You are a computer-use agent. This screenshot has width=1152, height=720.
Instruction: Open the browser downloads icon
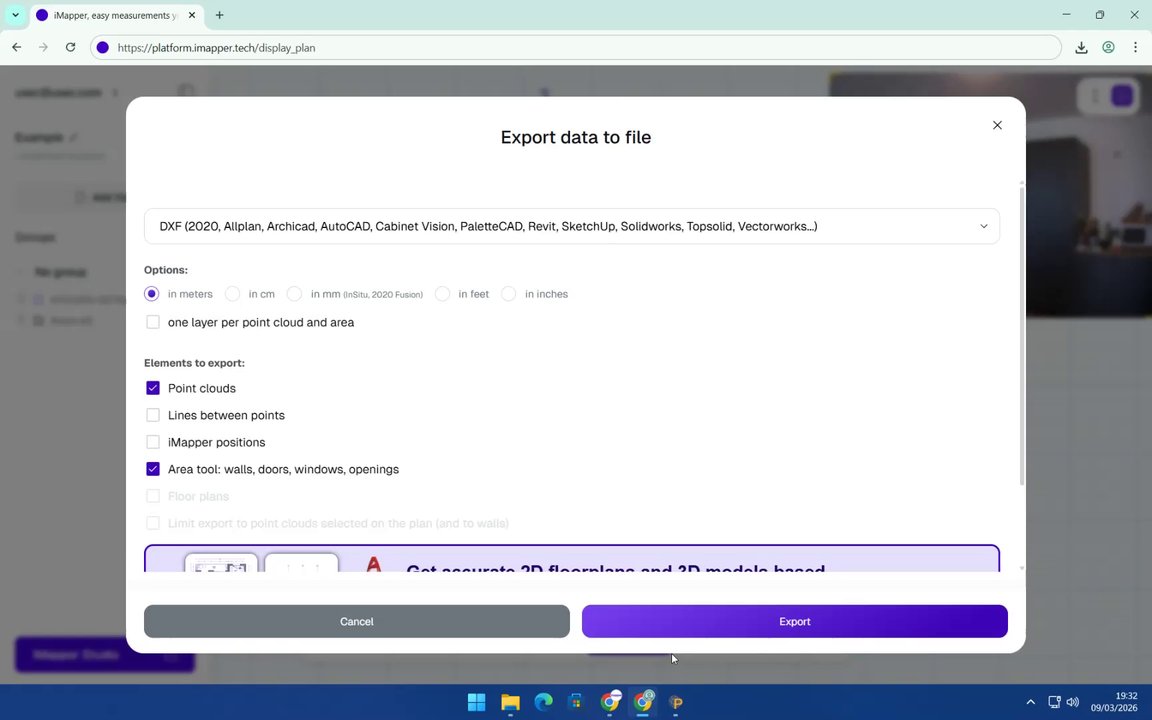click(1081, 47)
